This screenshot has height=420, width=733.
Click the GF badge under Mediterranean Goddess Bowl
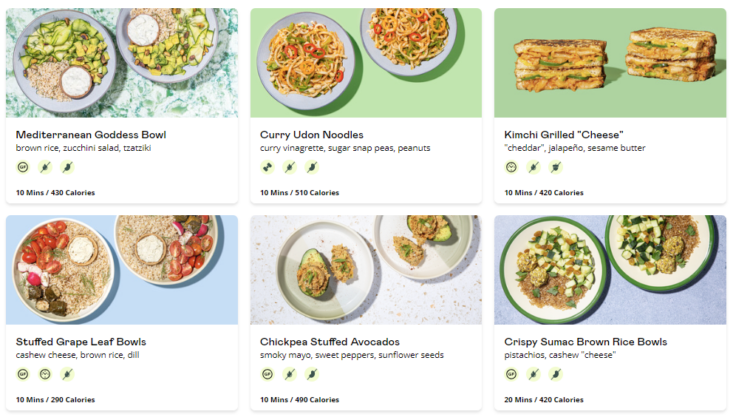(x=22, y=167)
